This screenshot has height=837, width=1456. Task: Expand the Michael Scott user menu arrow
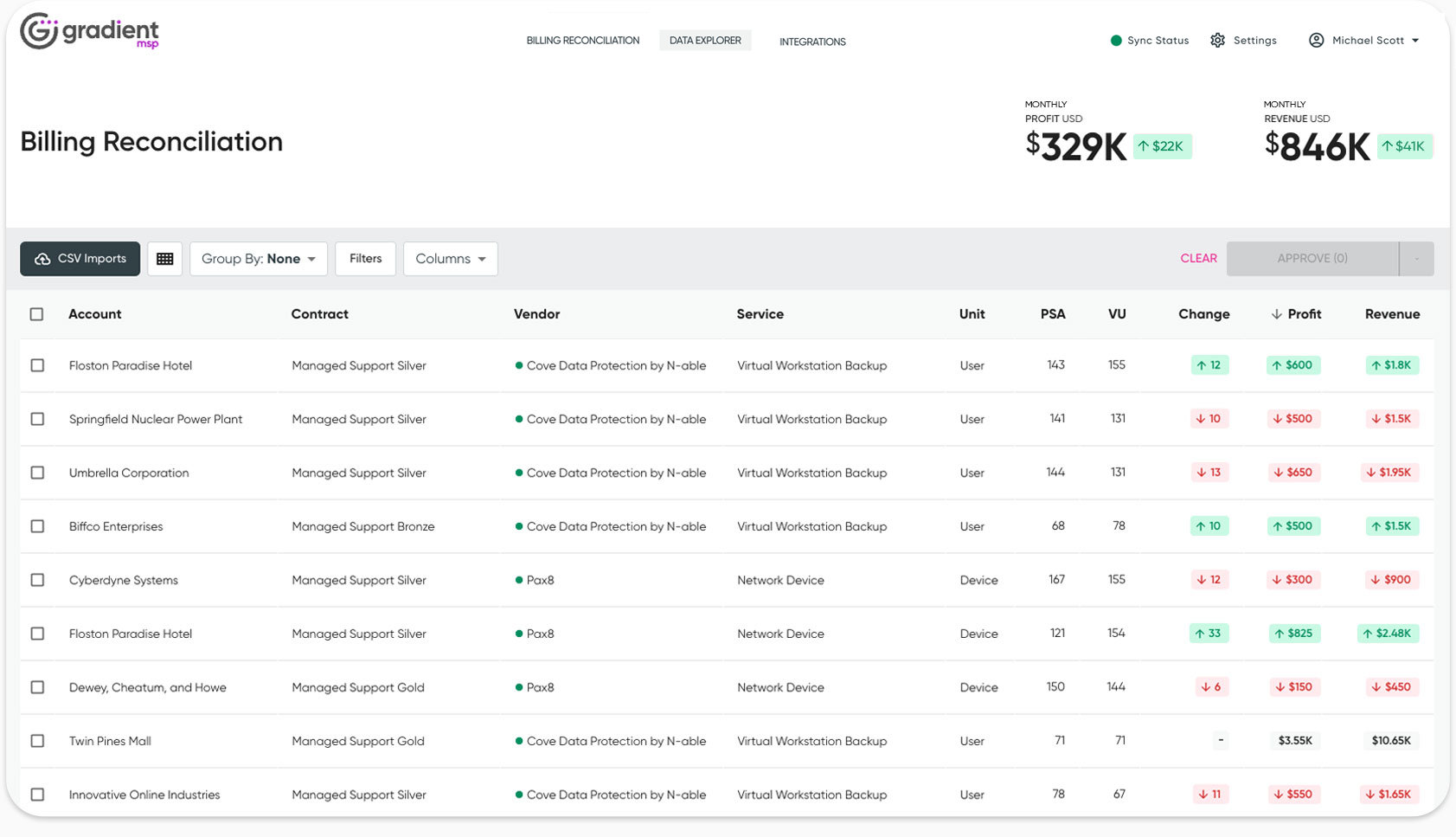pos(1415,41)
